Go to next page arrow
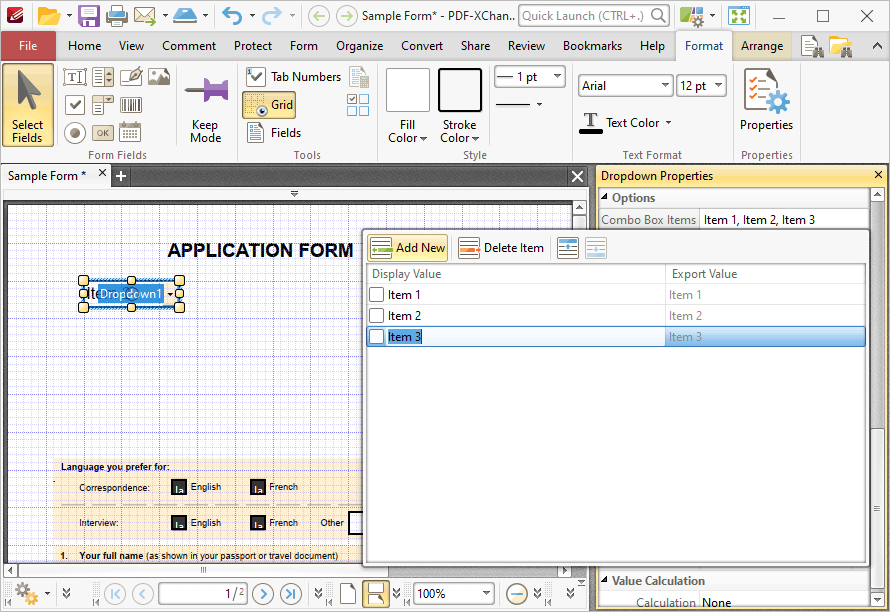890x612 pixels. [x=263, y=594]
